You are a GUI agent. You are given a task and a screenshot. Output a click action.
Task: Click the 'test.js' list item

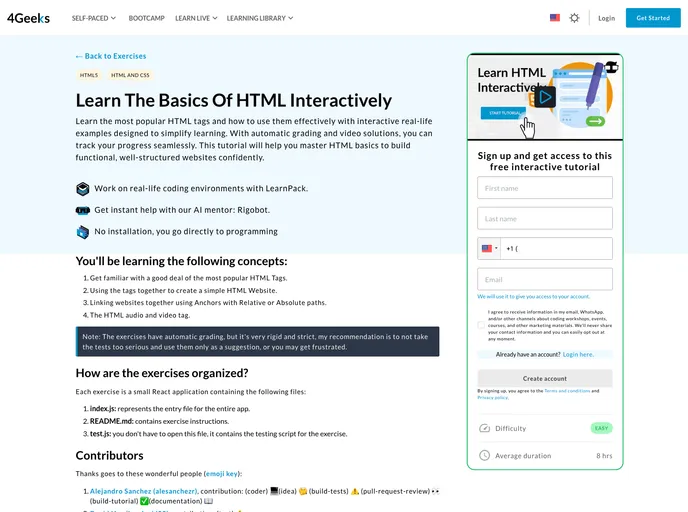pyautogui.click(x=219, y=434)
